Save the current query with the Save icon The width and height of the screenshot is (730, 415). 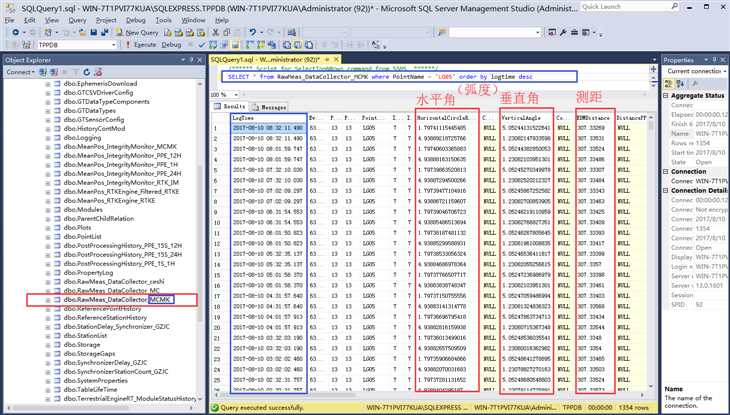click(x=94, y=32)
